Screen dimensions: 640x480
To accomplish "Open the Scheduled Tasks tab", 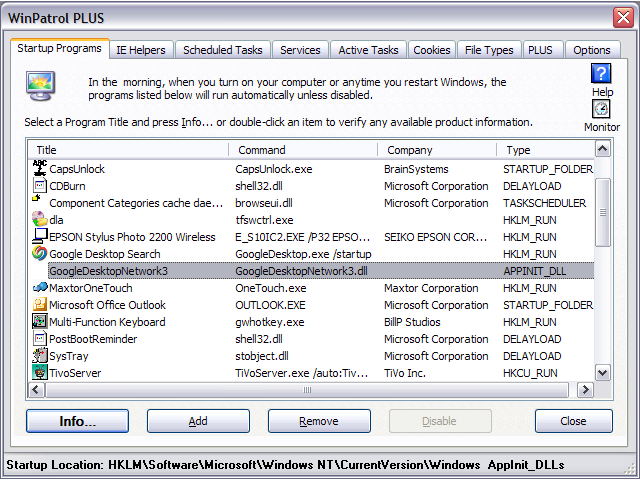I will tap(222, 50).
